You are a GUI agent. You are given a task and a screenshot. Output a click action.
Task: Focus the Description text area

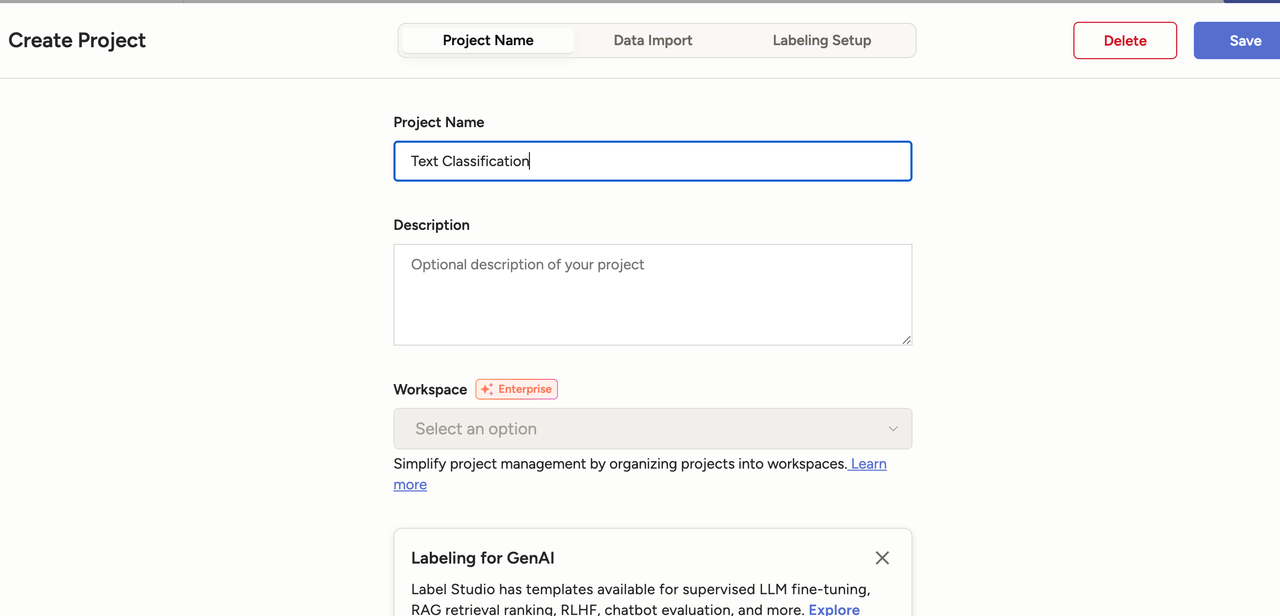653,295
